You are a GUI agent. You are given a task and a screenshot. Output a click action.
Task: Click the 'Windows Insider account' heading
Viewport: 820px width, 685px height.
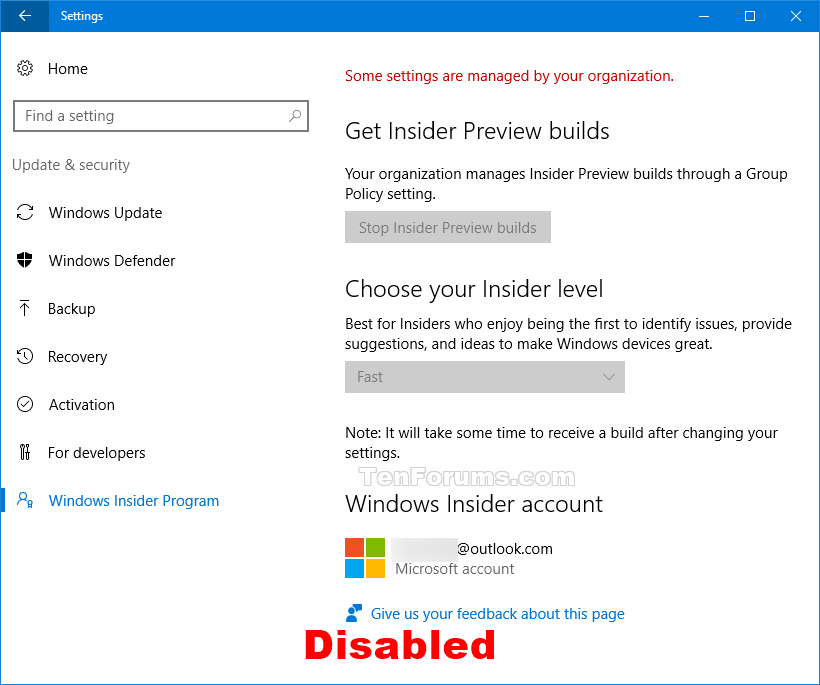[474, 504]
